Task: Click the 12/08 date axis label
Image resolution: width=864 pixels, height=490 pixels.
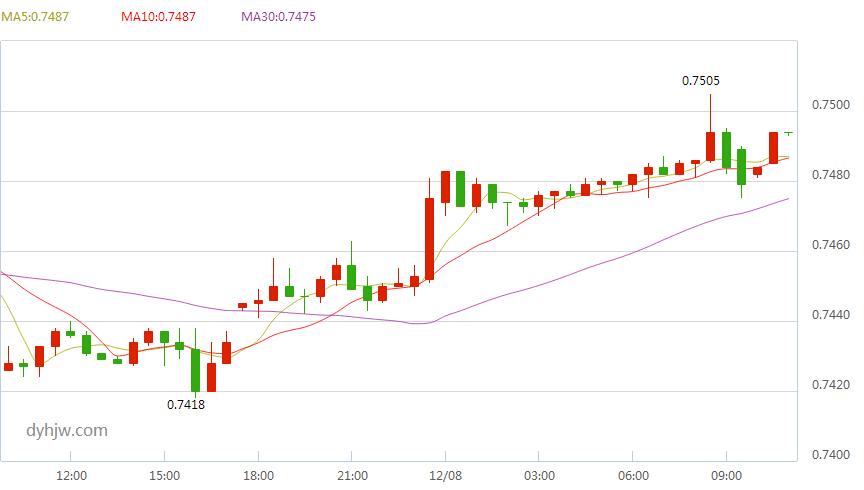Action: click(x=445, y=475)
